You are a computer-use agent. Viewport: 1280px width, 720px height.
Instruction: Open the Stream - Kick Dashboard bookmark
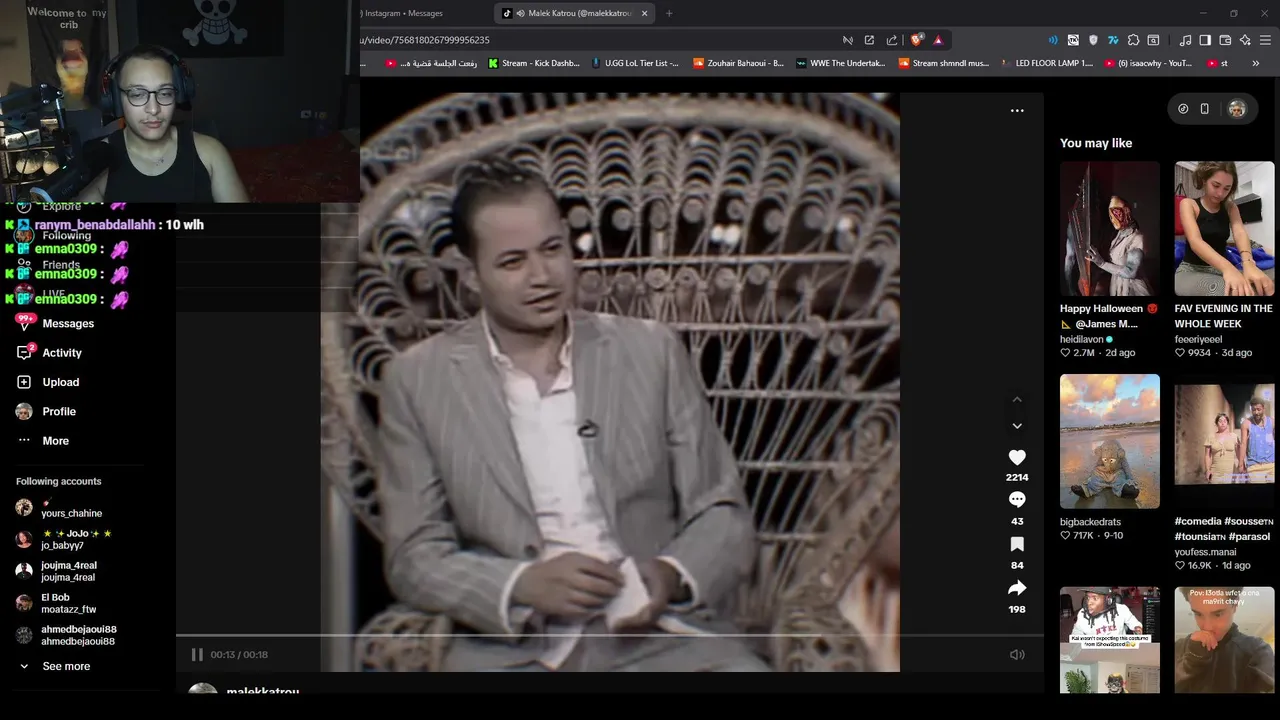click(x=534, y=63)
